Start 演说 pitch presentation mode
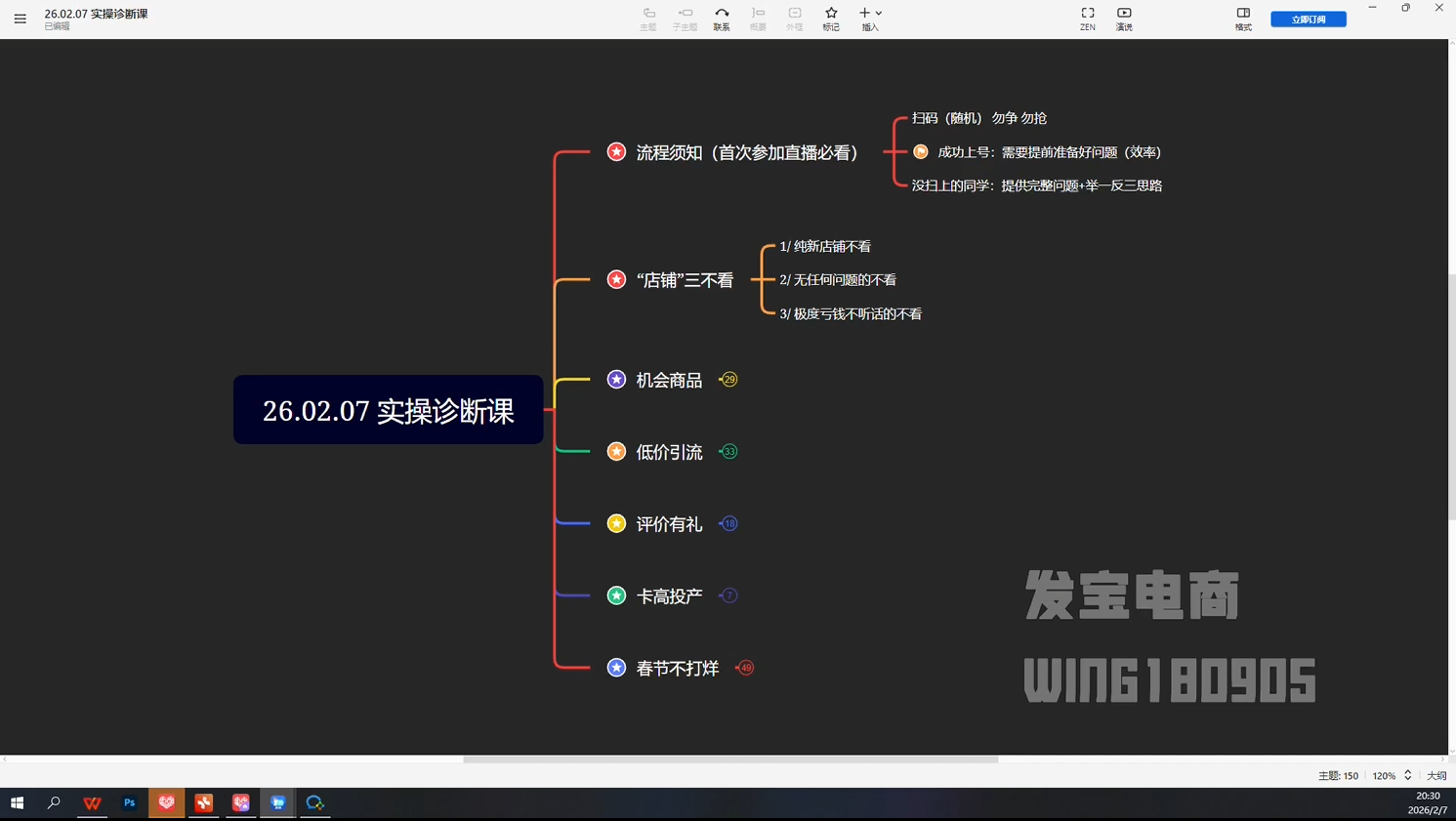The width and height of the screenshot is (1456, 821). (1123, 18)
